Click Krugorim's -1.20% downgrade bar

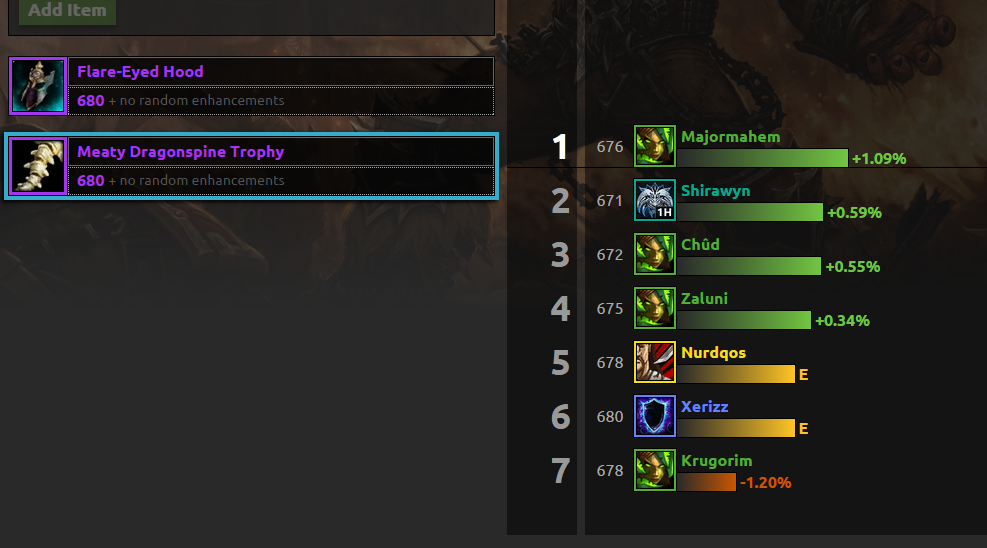706,482
